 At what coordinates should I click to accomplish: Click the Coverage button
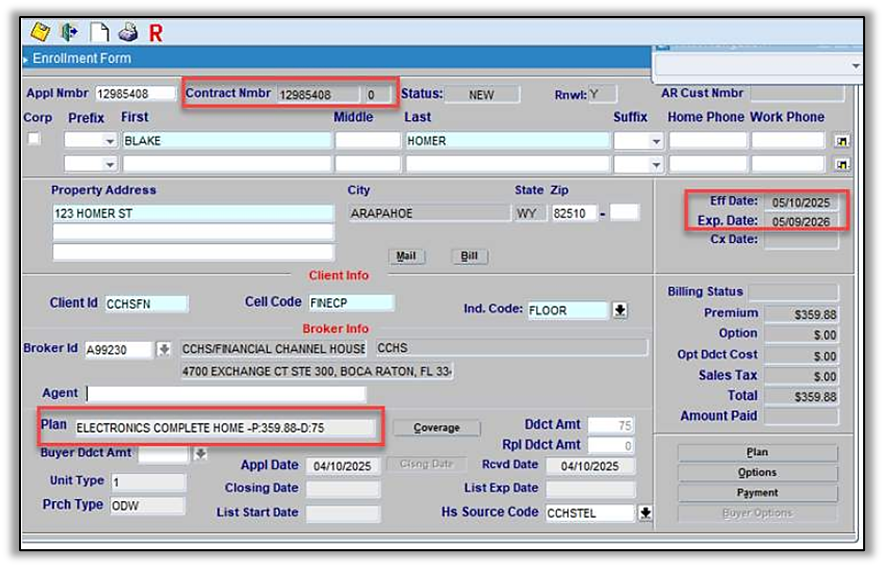436,428
